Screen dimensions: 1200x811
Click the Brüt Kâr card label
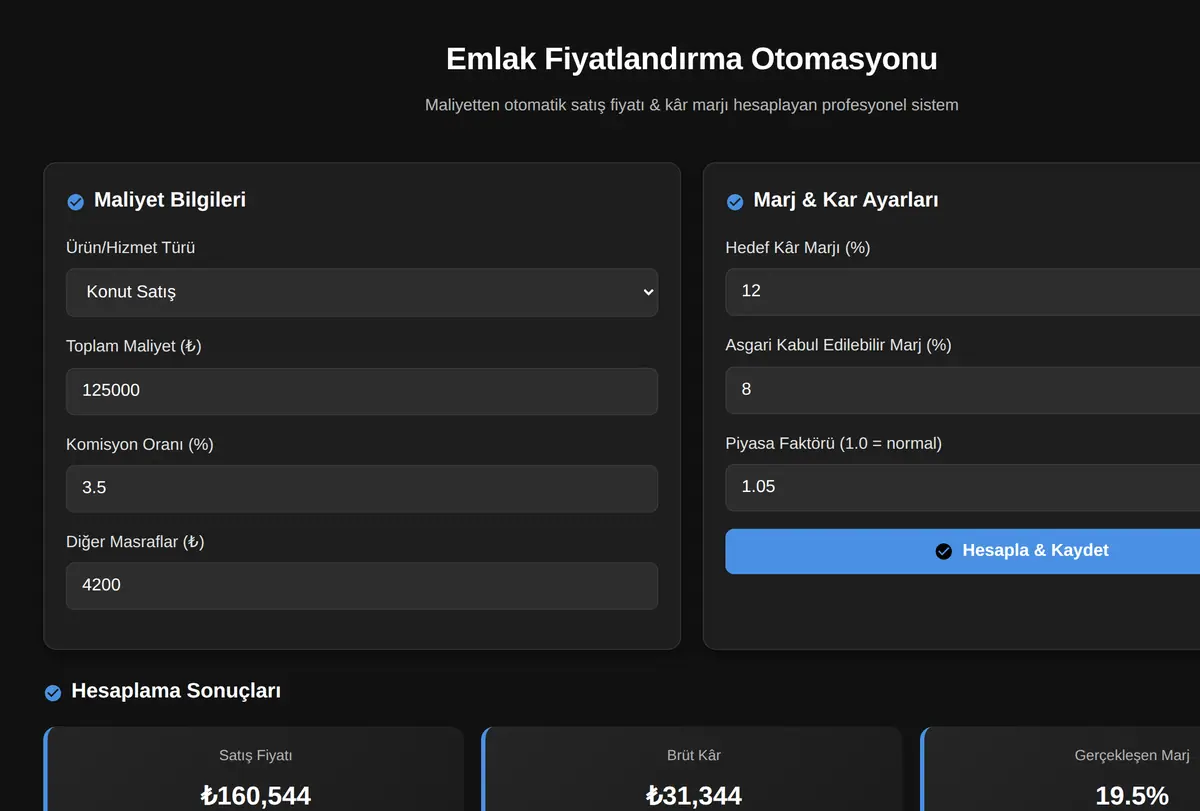[x=694, y=756]
